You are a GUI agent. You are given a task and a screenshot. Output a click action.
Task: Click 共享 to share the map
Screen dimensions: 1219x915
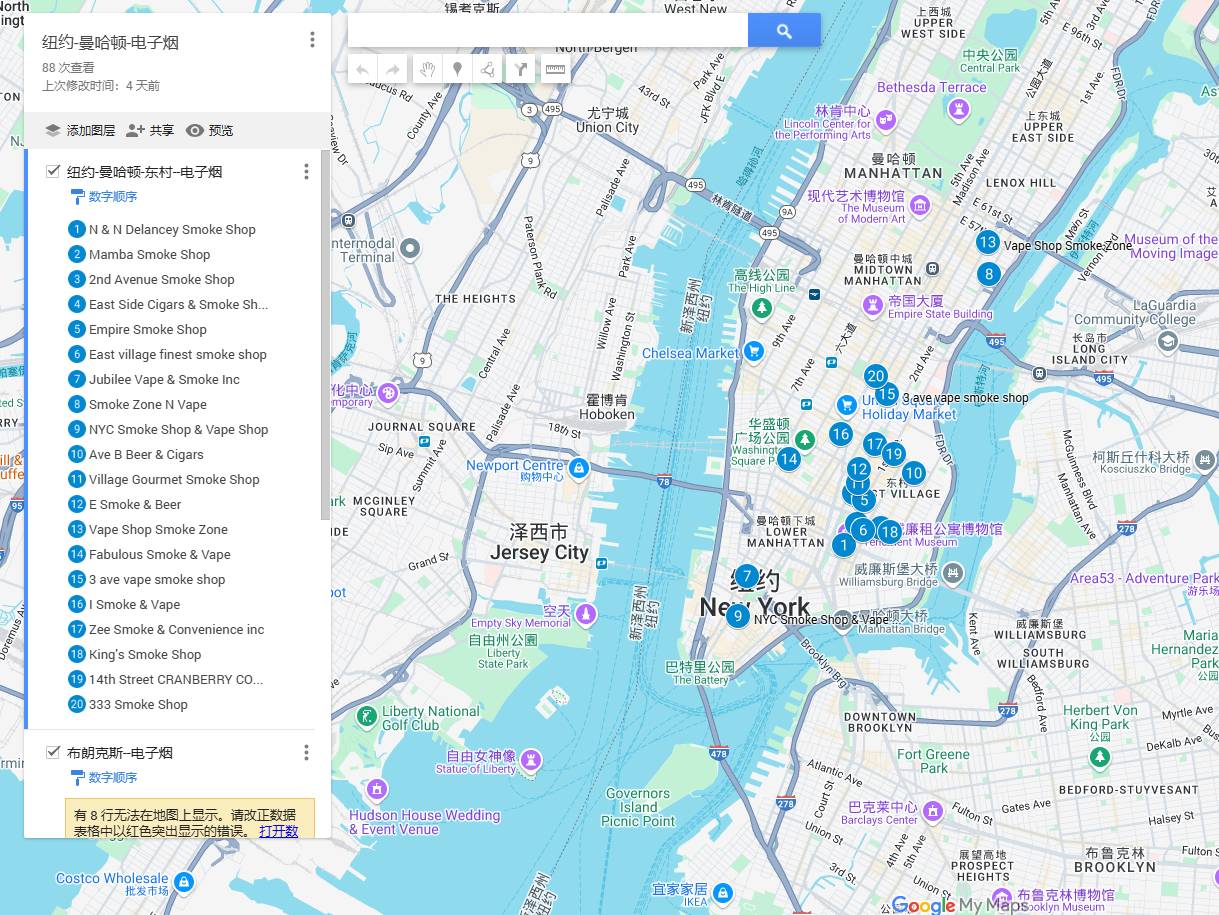coord(150,130)
